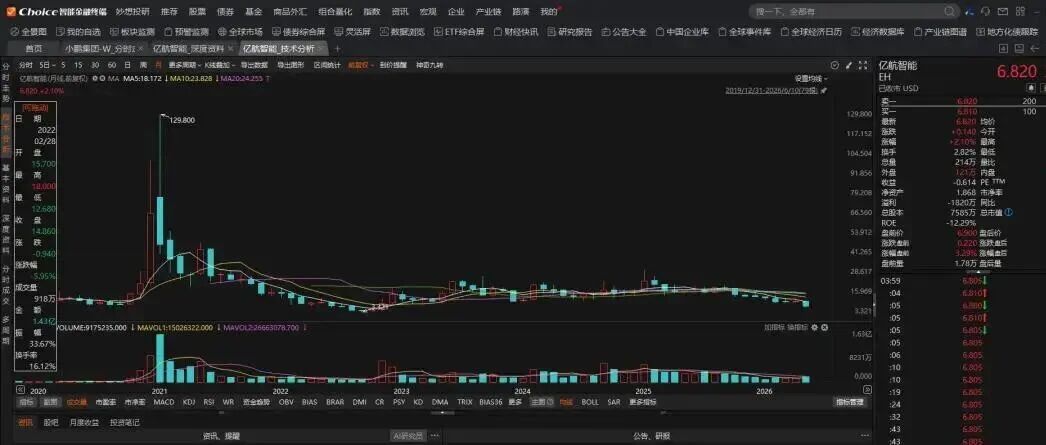1046x445 pixels.
Task: Open the 月度收益 tab below chart
Action: tap(85, 422)
